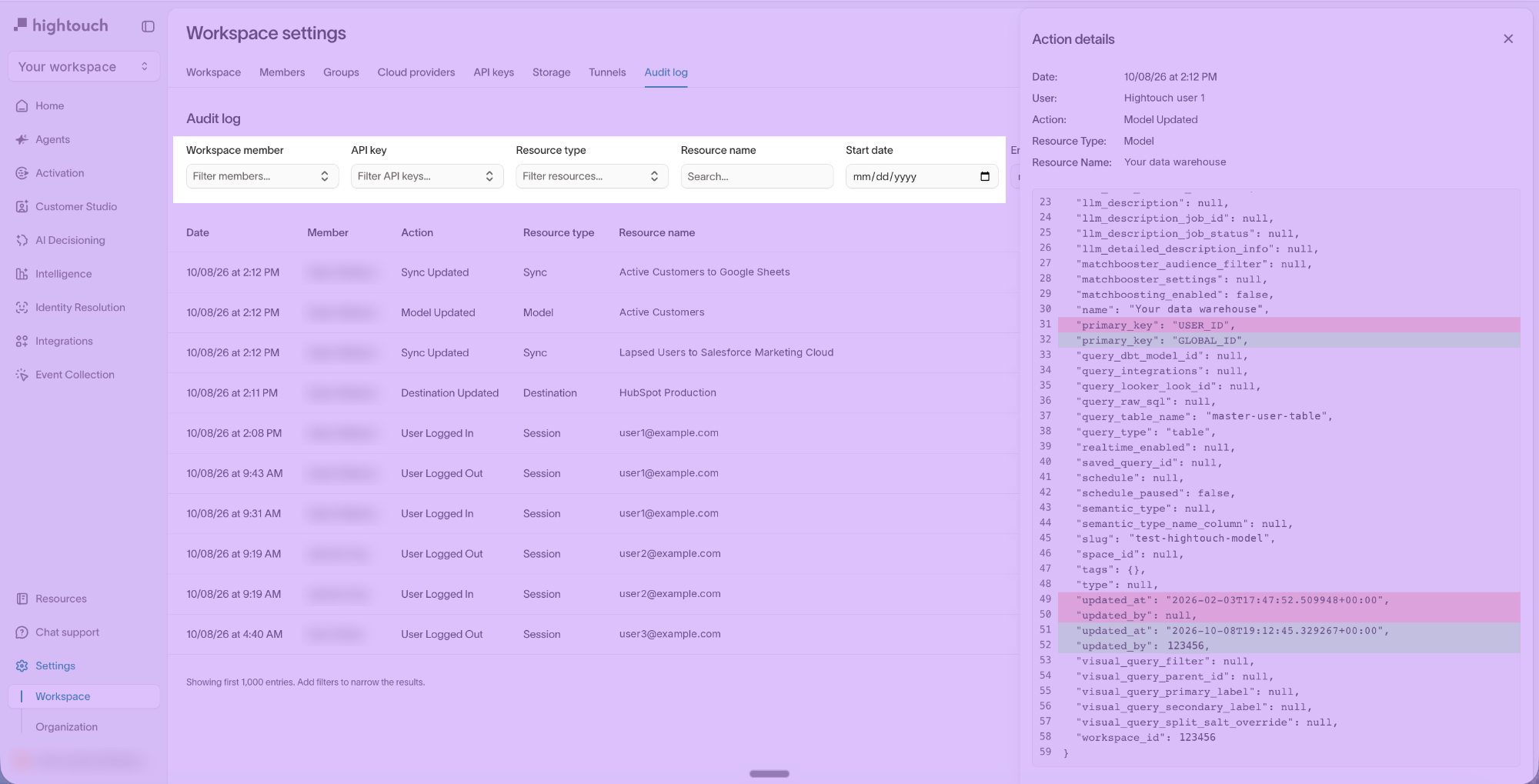Select user2 User Logged In row
This screenshot has width=1539, height=784.
pos(593,594)
